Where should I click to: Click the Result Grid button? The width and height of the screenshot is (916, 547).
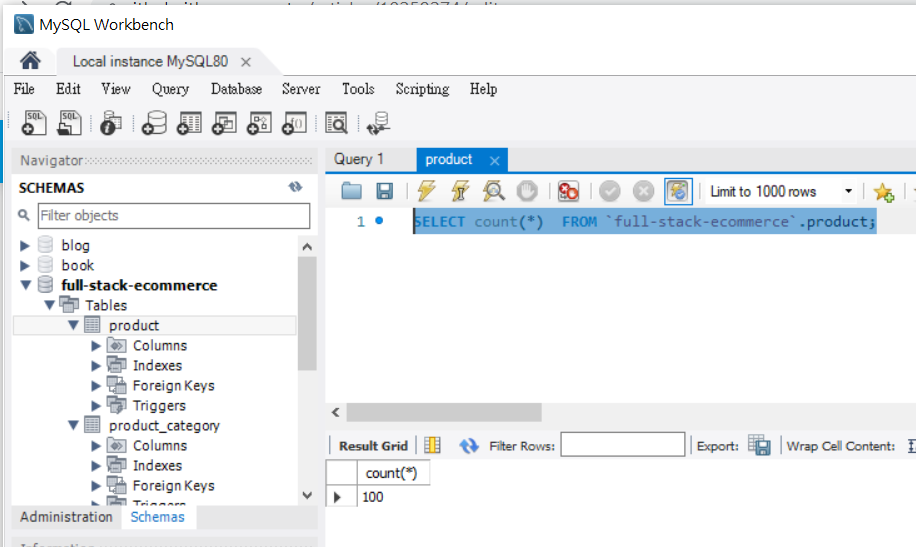[x=373, y=446]
